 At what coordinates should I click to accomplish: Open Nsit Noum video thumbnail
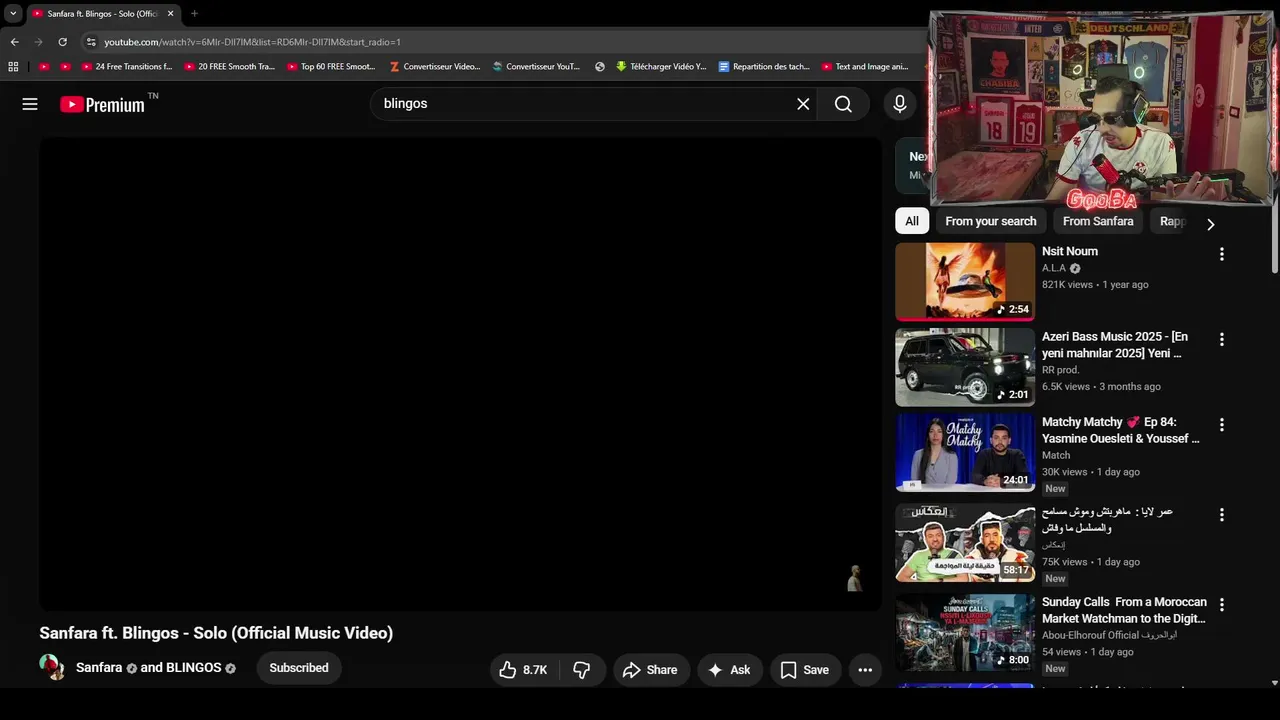click(x=965, y=281)
